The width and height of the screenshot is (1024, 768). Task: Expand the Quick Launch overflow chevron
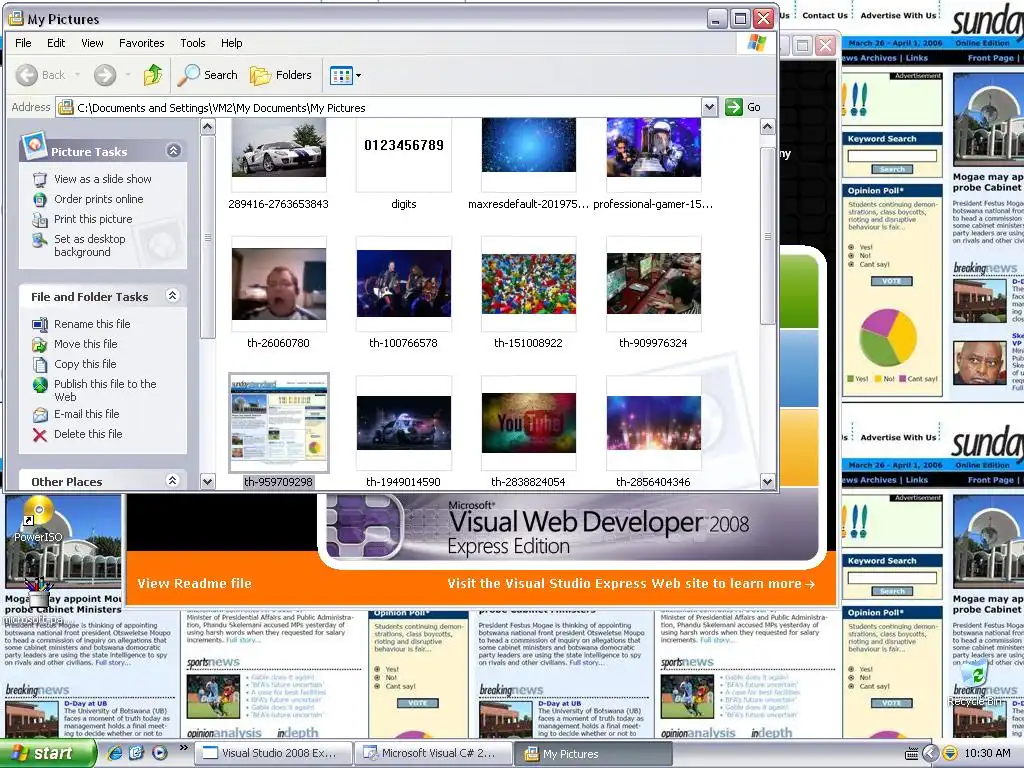point(184,748)
